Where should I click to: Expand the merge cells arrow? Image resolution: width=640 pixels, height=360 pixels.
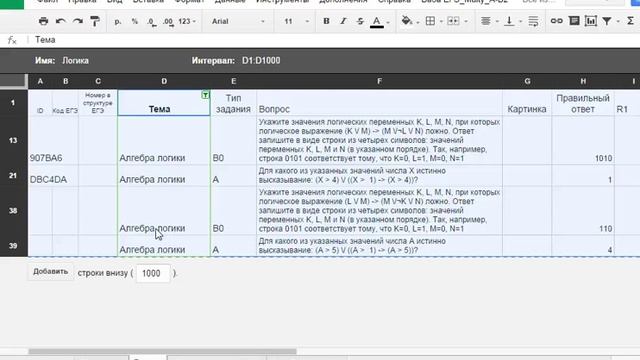466,22
